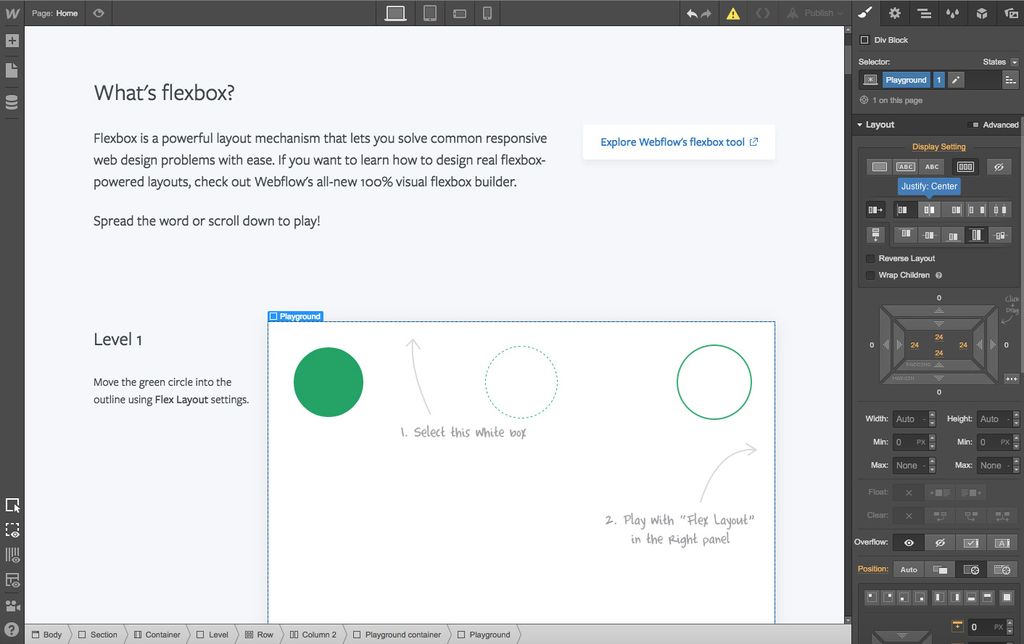This screenshot has width=1024, height=644.
Task: Click the help question mark button
Action: point(12,631)
